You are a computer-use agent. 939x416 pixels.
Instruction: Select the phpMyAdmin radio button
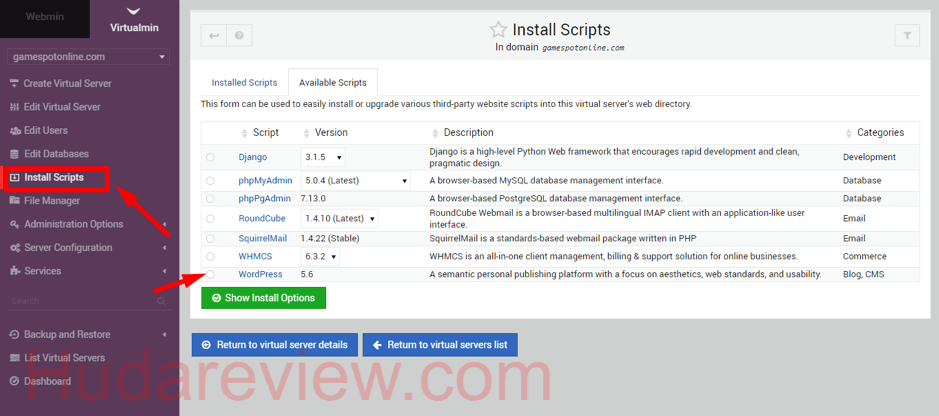click(210, 180)
